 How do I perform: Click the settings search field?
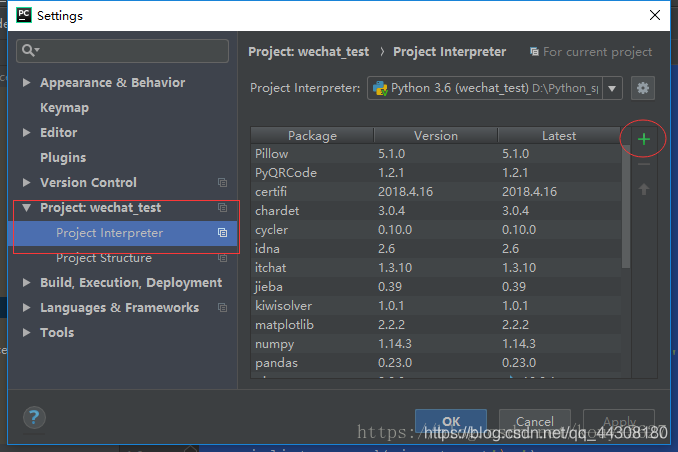click(x=122, y=51)
